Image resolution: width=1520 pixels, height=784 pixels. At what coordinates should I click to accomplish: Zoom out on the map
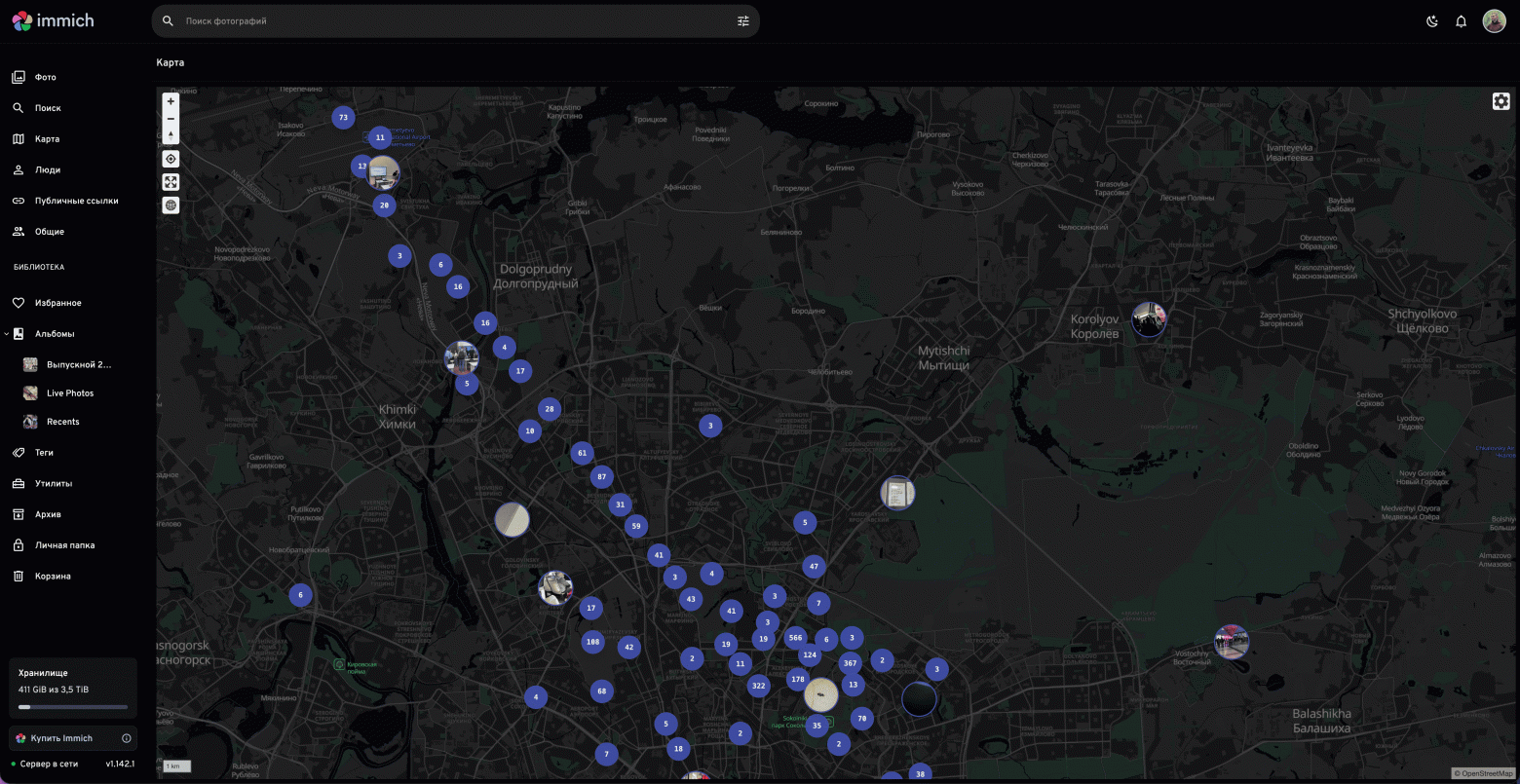pyautogui.click(x=171, y=119)
